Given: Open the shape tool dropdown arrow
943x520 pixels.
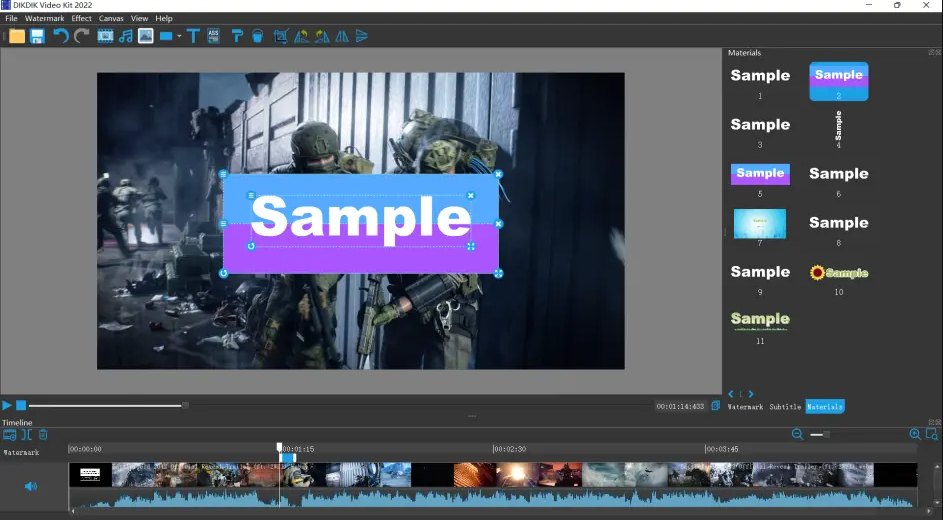Looking at the screenshot, I should point(179,37).
